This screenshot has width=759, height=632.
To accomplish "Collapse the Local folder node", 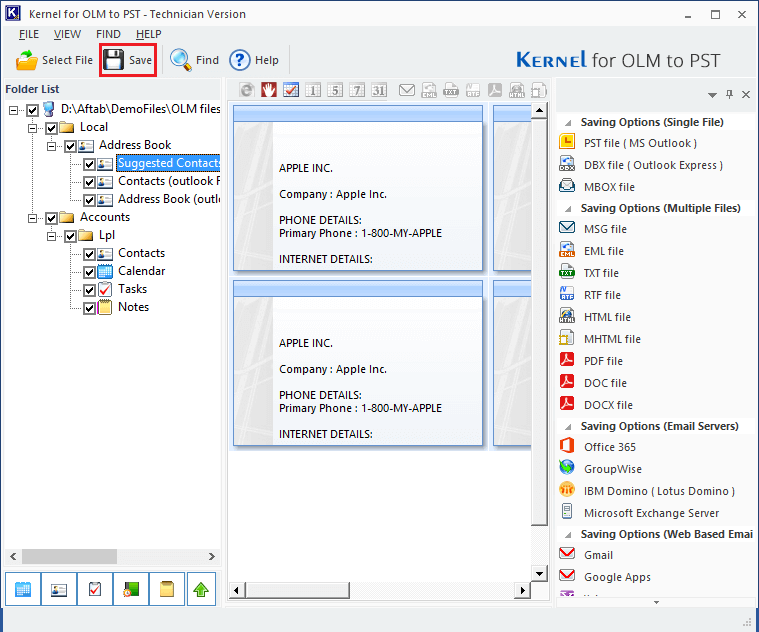I will click(x=32, y=128).
